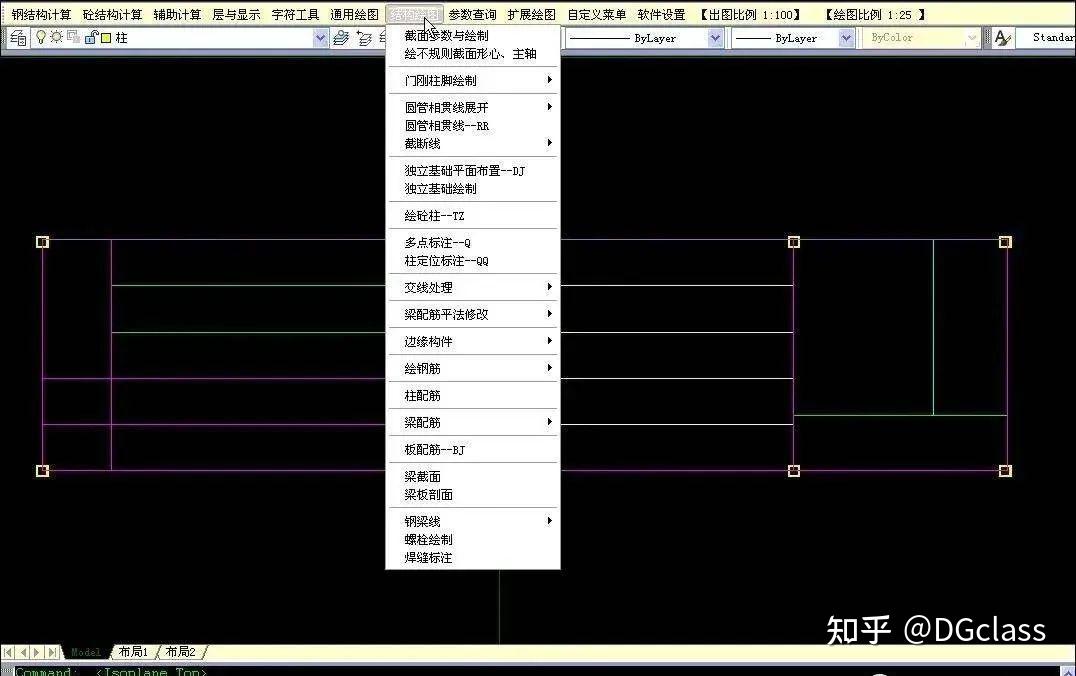This screenshot has width=1076, height=676.
Task: Click the last-tab navigation arrow
Action: point(52,652)
